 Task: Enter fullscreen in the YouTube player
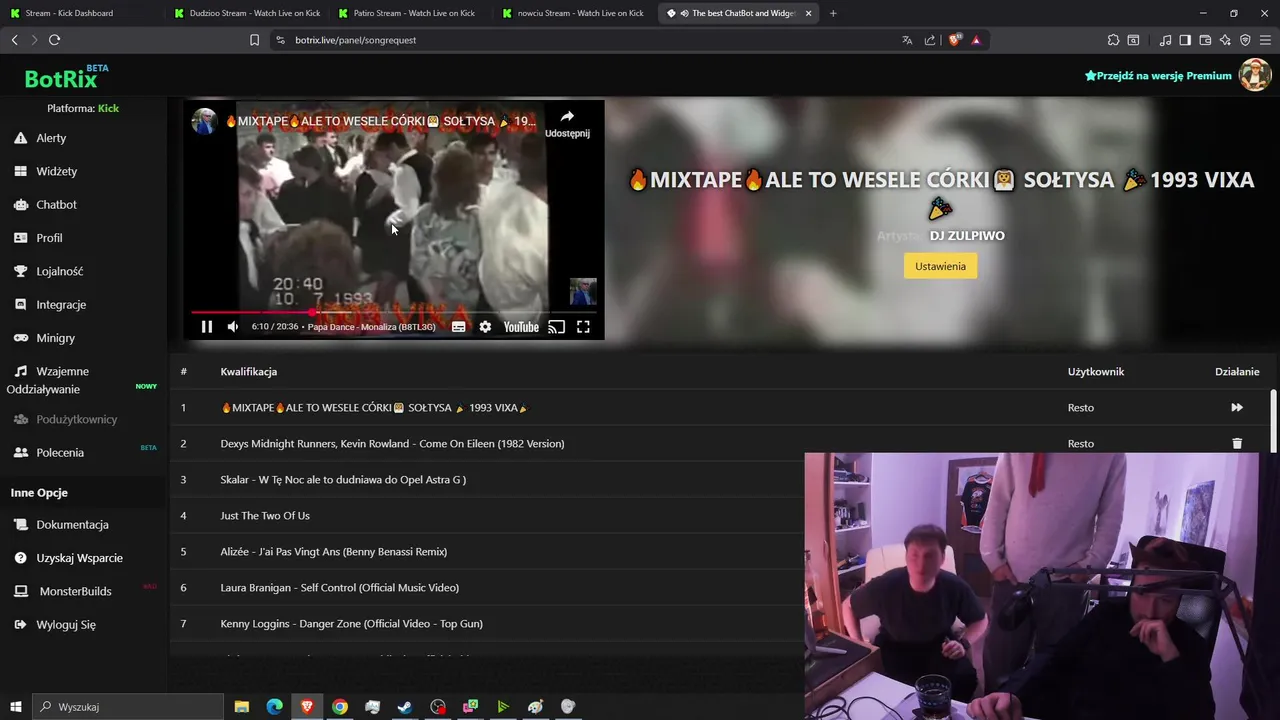[x=583, y=327]
